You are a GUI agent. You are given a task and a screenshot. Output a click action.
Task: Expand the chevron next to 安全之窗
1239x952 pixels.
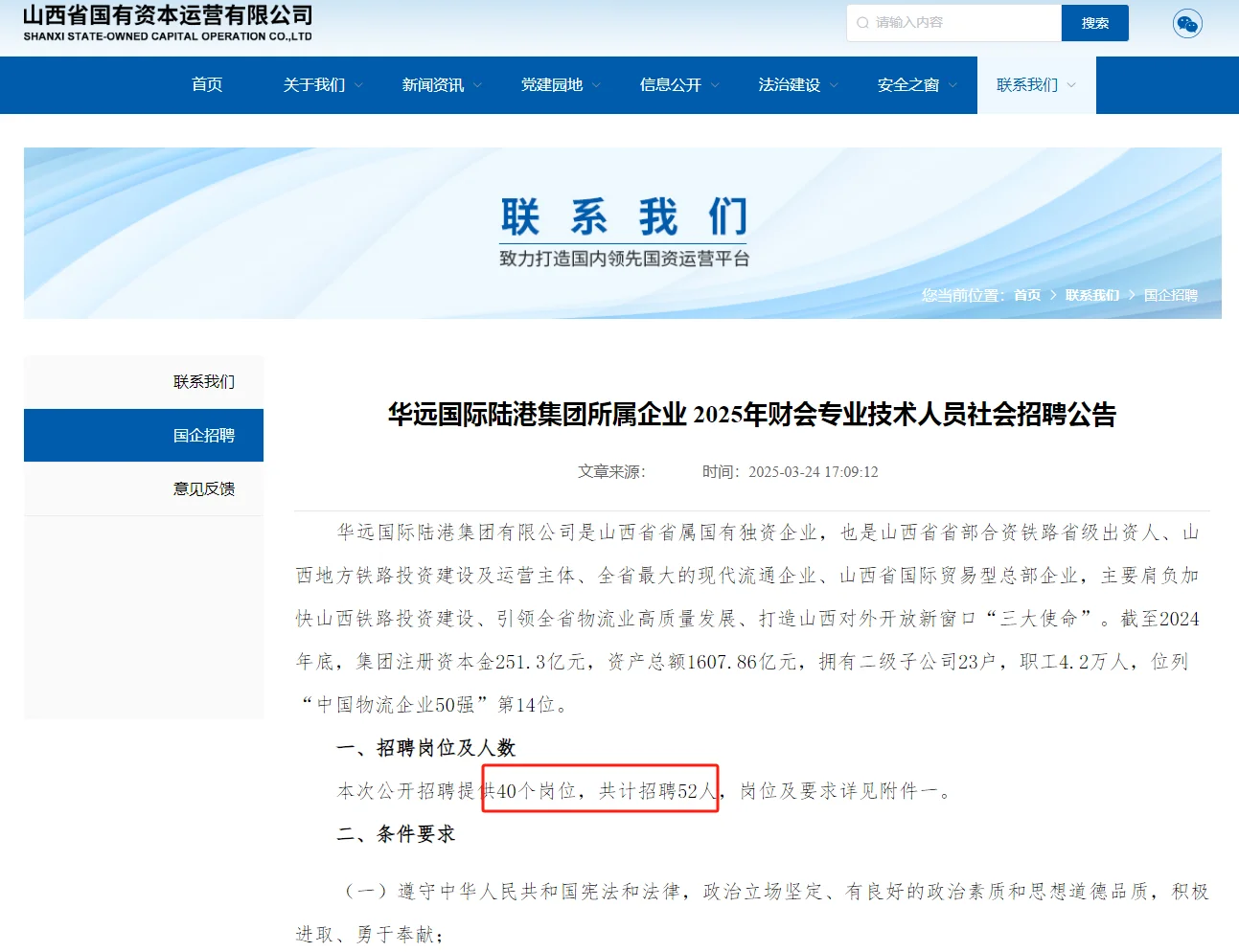coord(953,85)
